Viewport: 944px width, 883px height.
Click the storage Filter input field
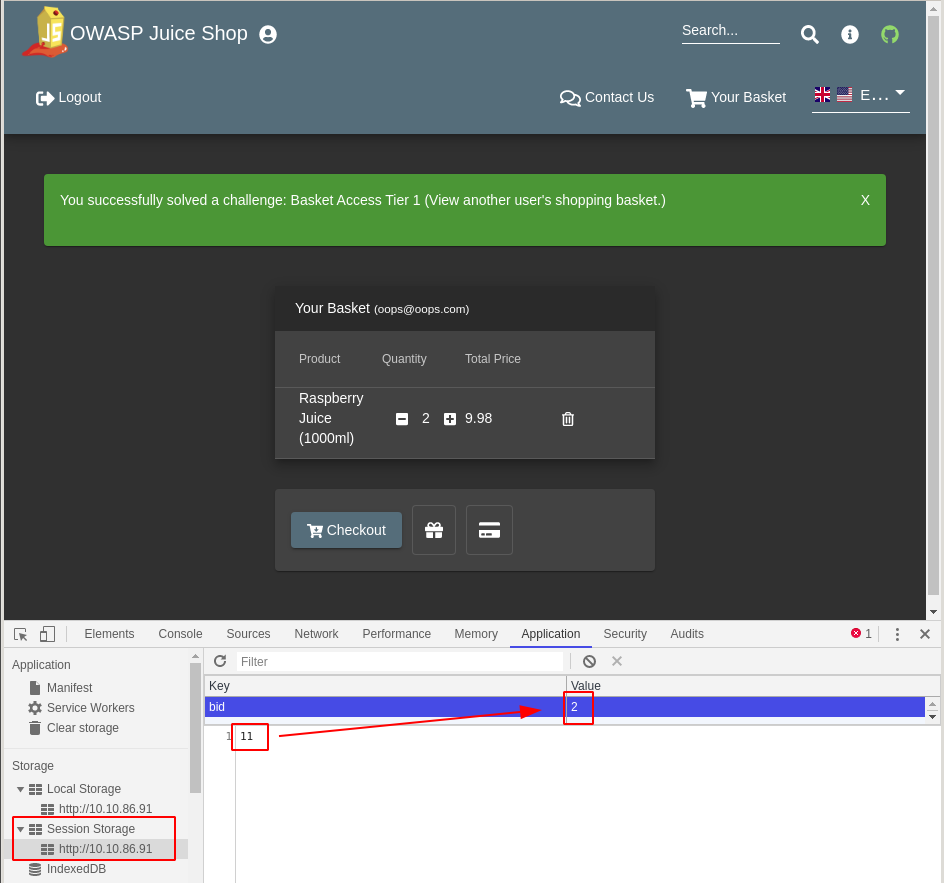click(400, 661)
